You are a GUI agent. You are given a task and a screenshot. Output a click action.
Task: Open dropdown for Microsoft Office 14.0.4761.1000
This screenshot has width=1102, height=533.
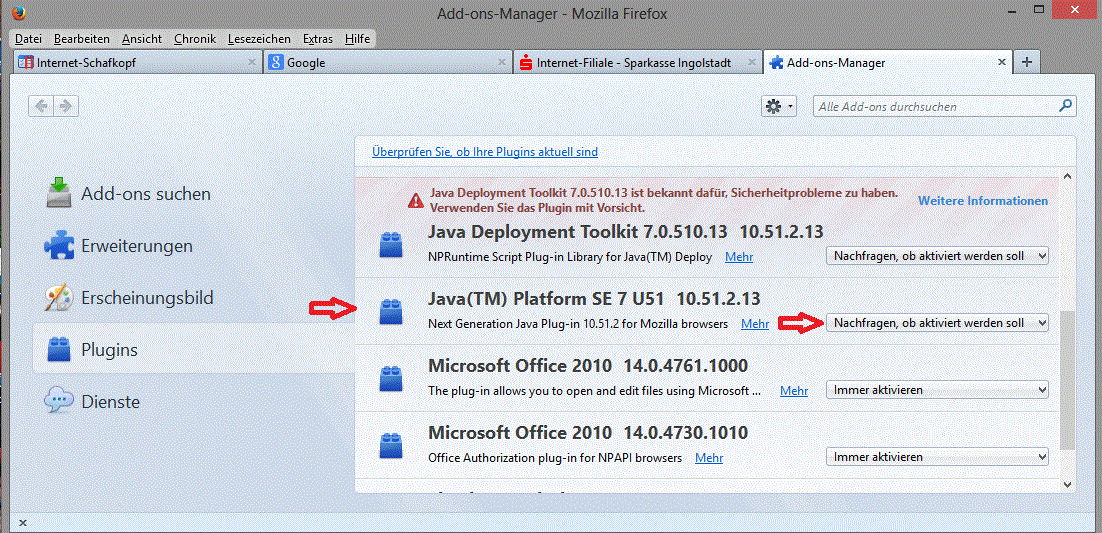tap(938, 390)
